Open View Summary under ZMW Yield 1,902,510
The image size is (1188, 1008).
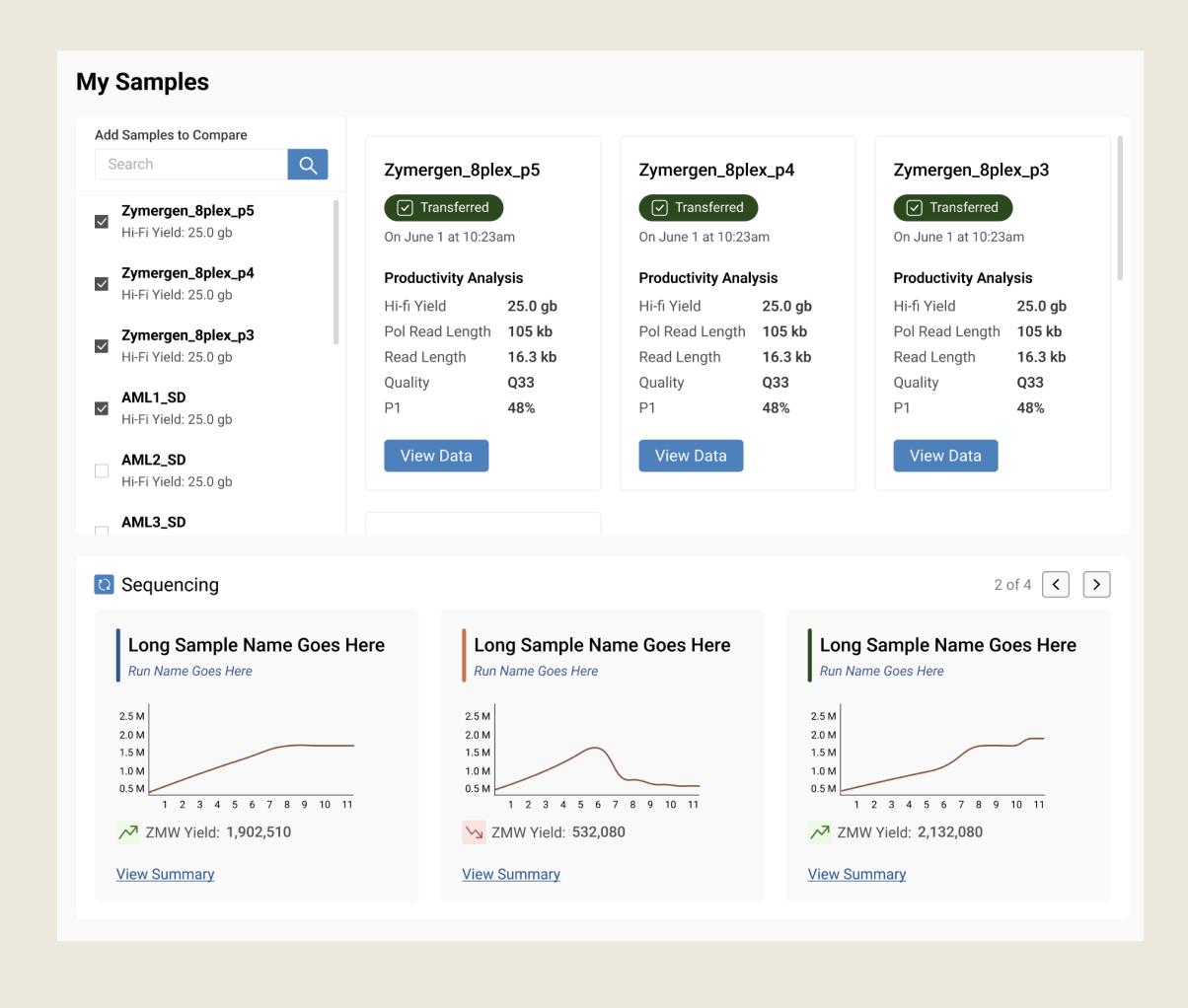tap(165, 874)
